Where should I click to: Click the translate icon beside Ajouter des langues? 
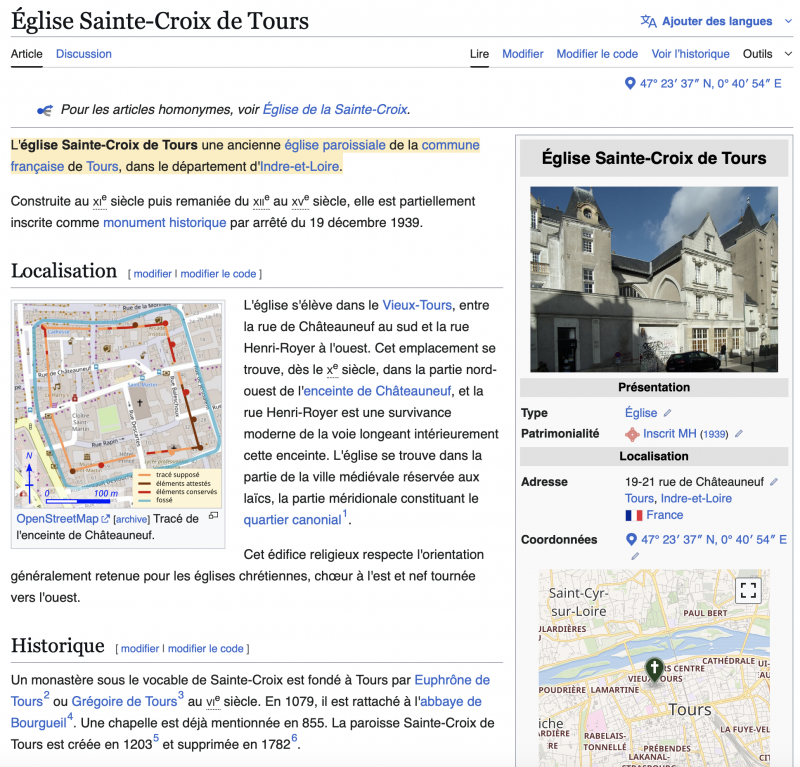(649, 21)
